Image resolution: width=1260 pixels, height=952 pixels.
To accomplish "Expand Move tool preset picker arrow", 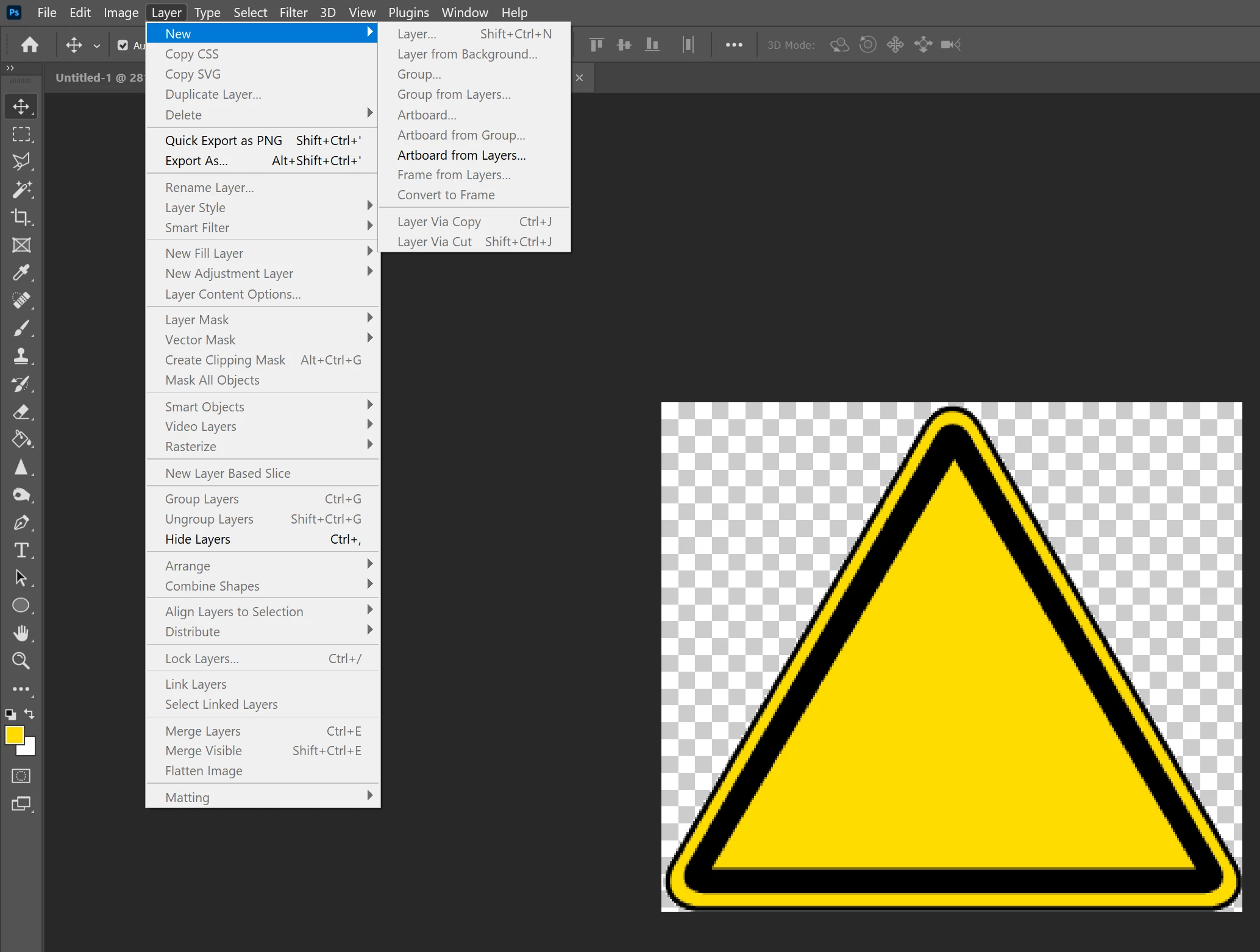I will 96,46.
